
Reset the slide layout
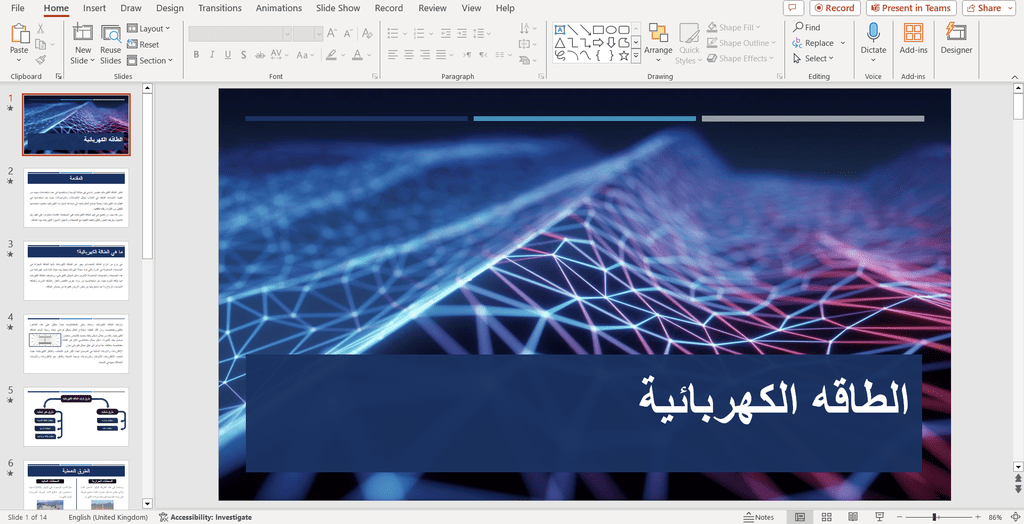click(x=143, y=44)
